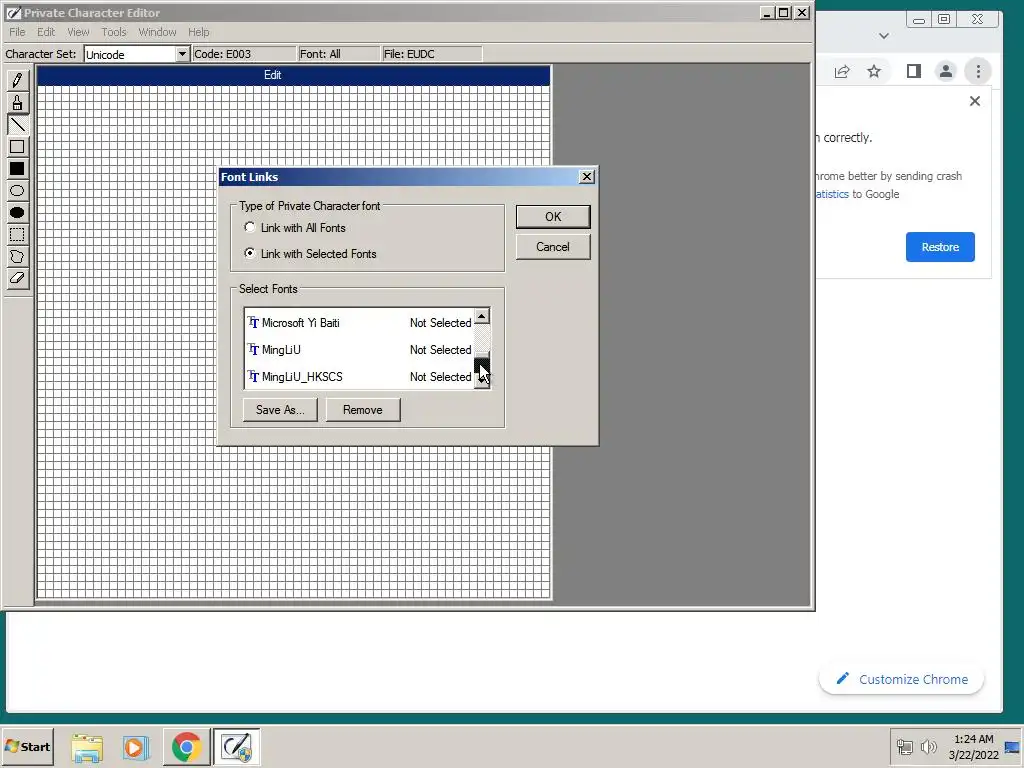Viewport: 1024px width, 768px height.
Task: Open Windows Media Player from taskbar
Action: (136, 747)
